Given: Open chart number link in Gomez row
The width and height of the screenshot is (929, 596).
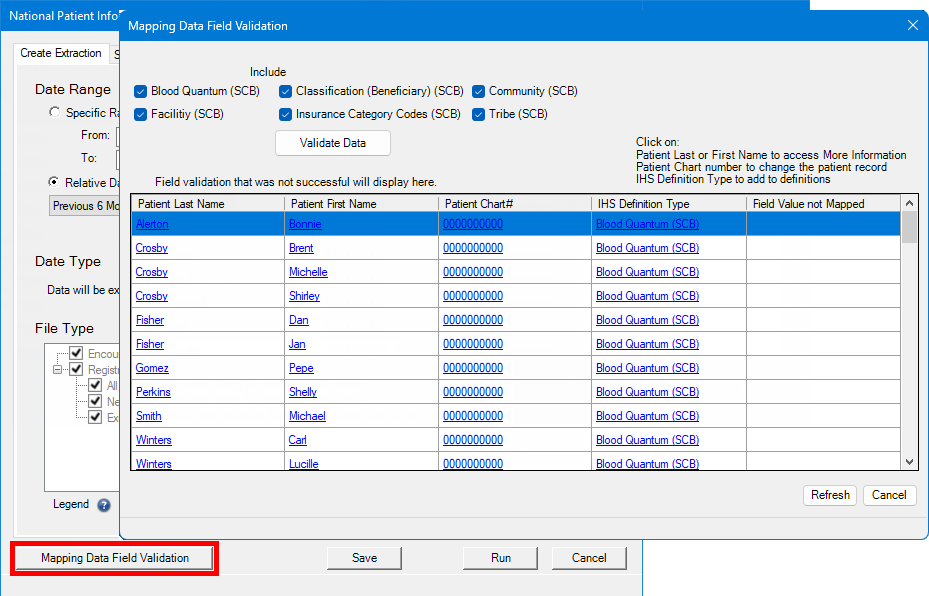Looking at the screenshot, I should coord(473,368).
